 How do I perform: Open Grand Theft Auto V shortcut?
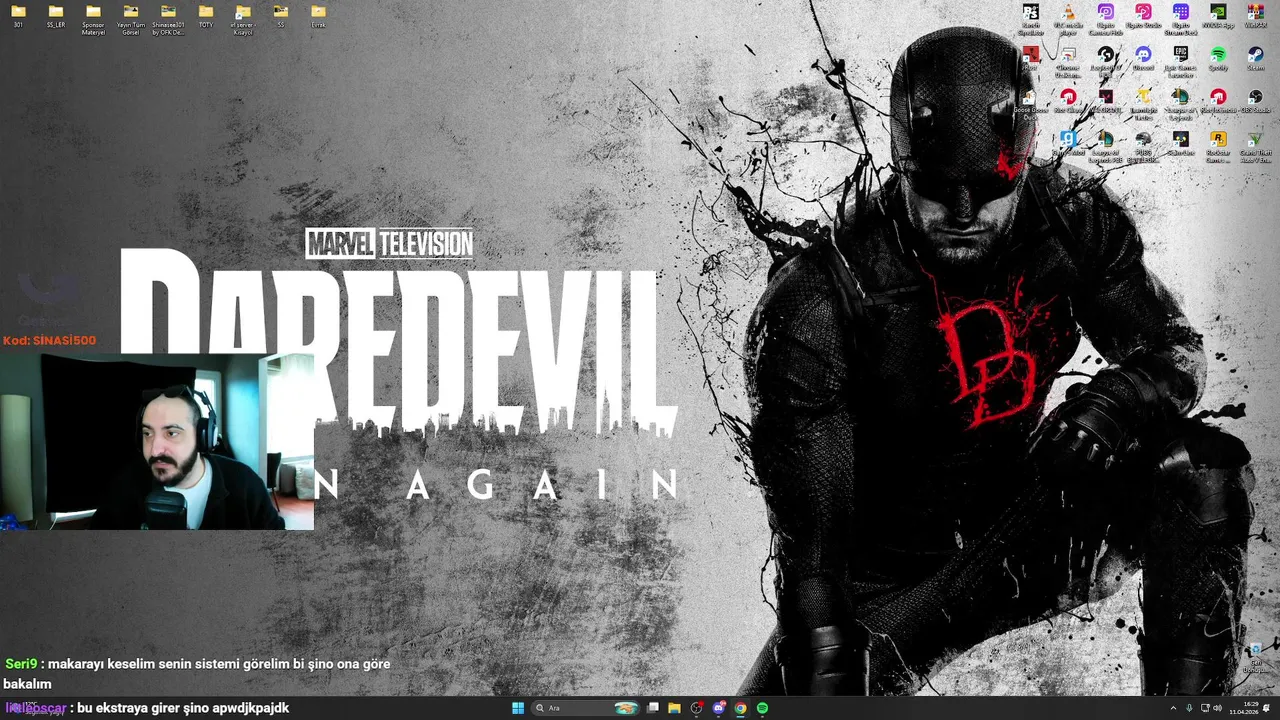pos(1256,146)
